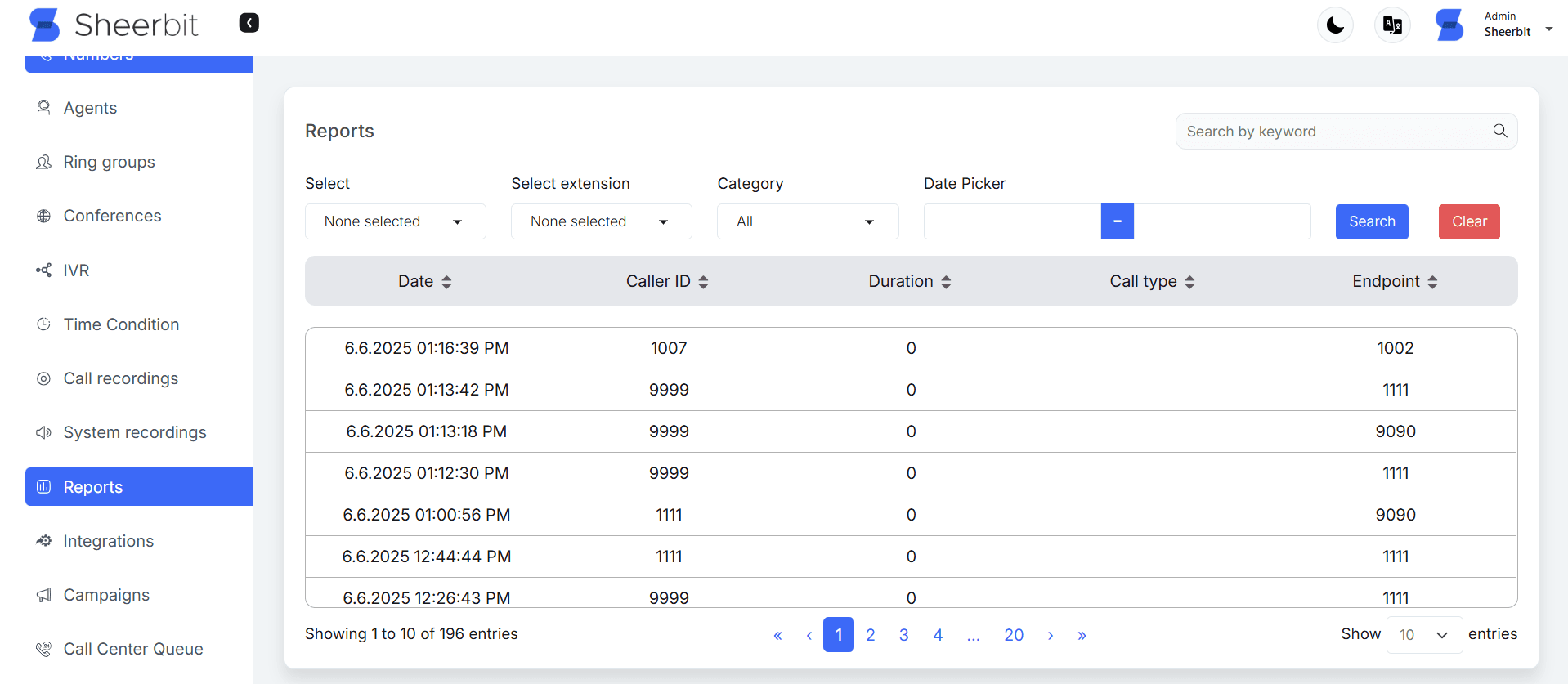The image size is (1568, 684).
Task: Open the Select extension dropdown
Action: [x=601, y=221]
